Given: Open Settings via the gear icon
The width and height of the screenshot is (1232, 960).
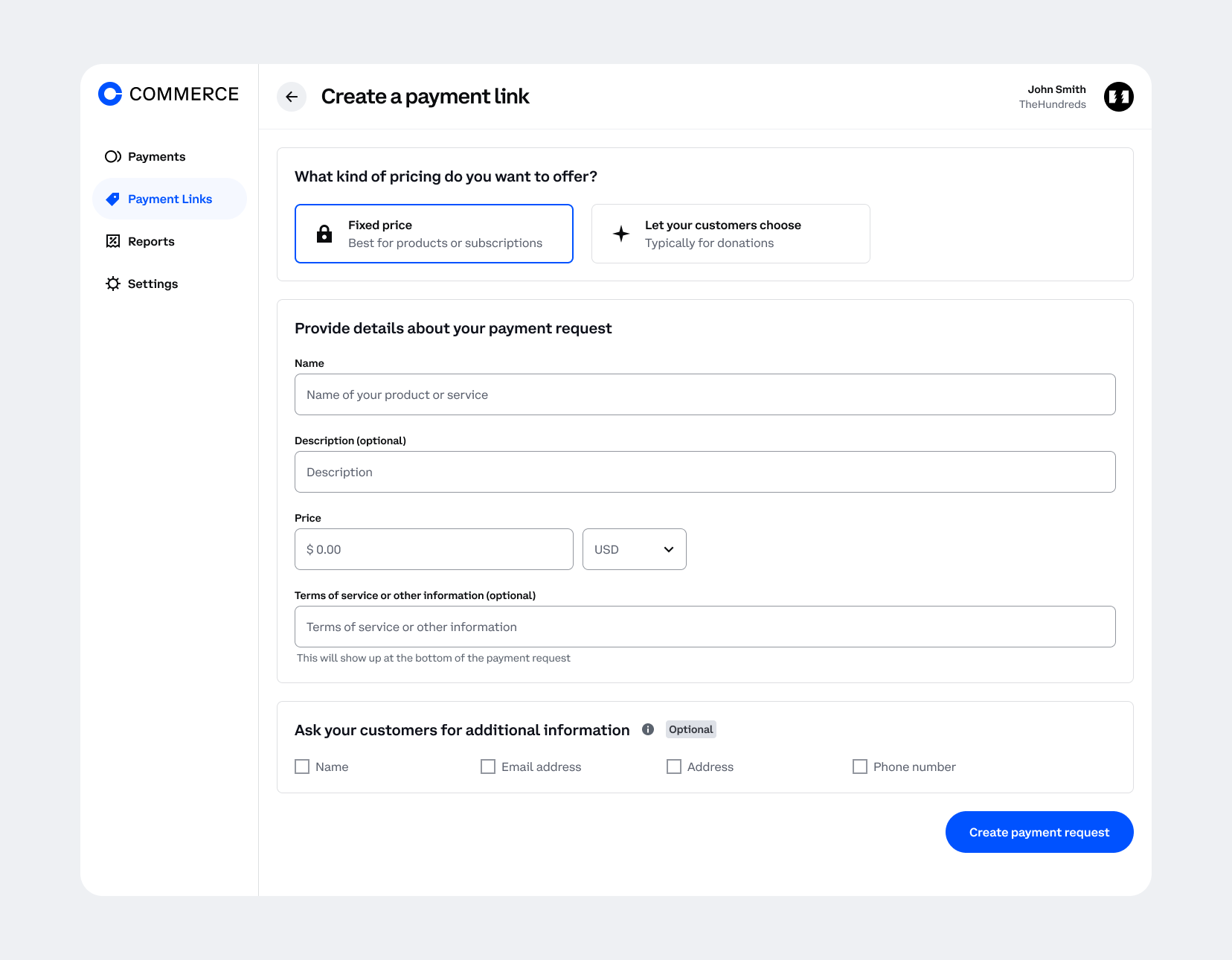Looking at the screenshot, I should [113, 284].
